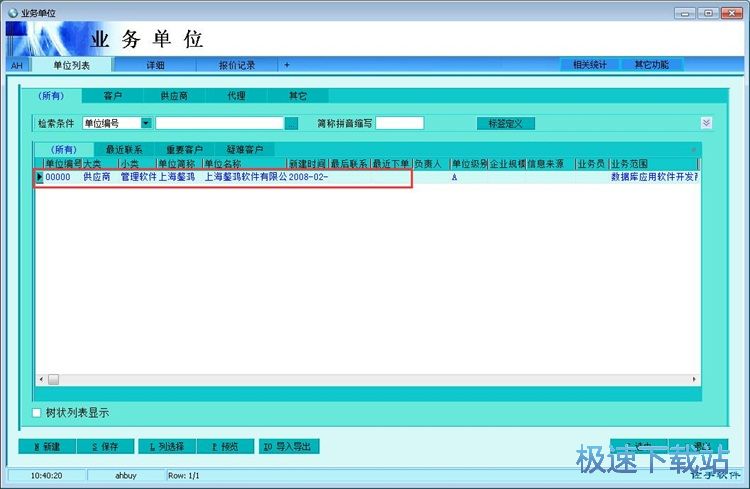Sort by the 最近下单 column header
This screenshot has height=489, width=750.
pyautogui.click(x=391, y=164)
